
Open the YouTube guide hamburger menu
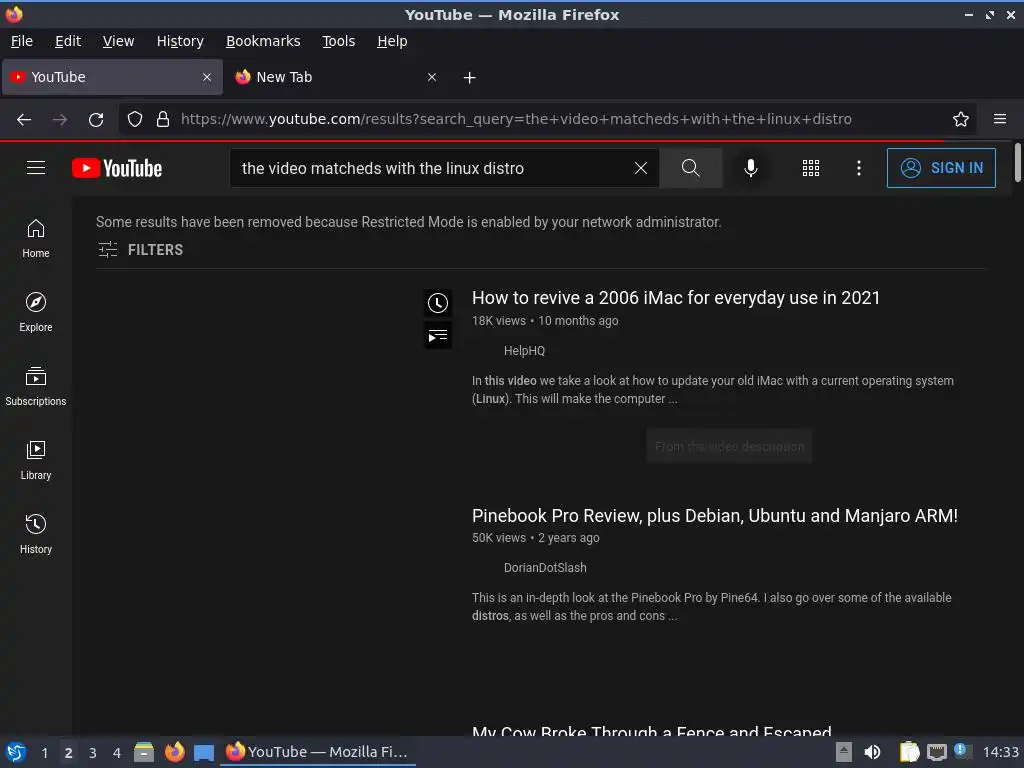tap(36, 168)
